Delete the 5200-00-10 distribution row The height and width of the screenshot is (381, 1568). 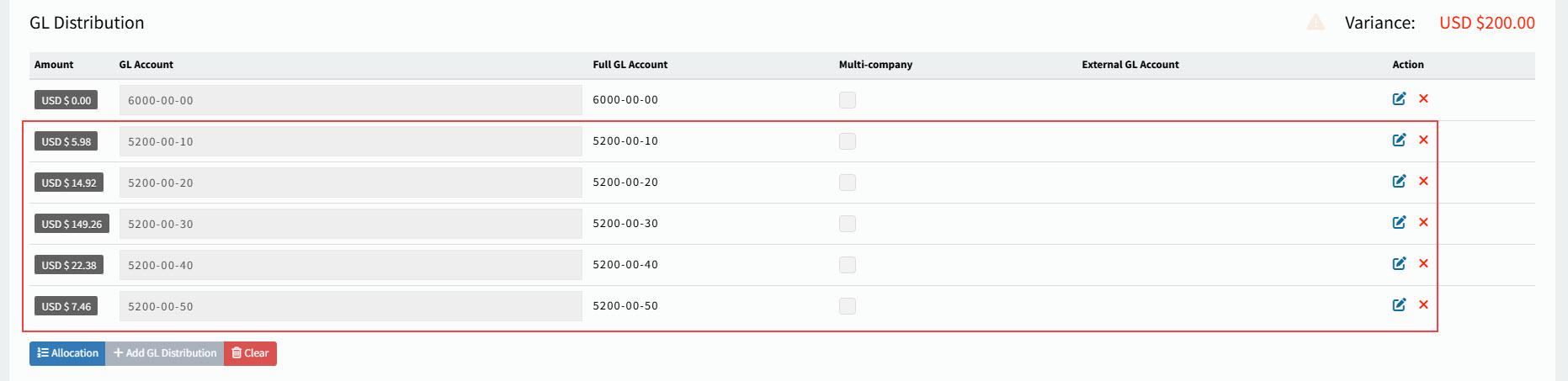coord(1423,140)
